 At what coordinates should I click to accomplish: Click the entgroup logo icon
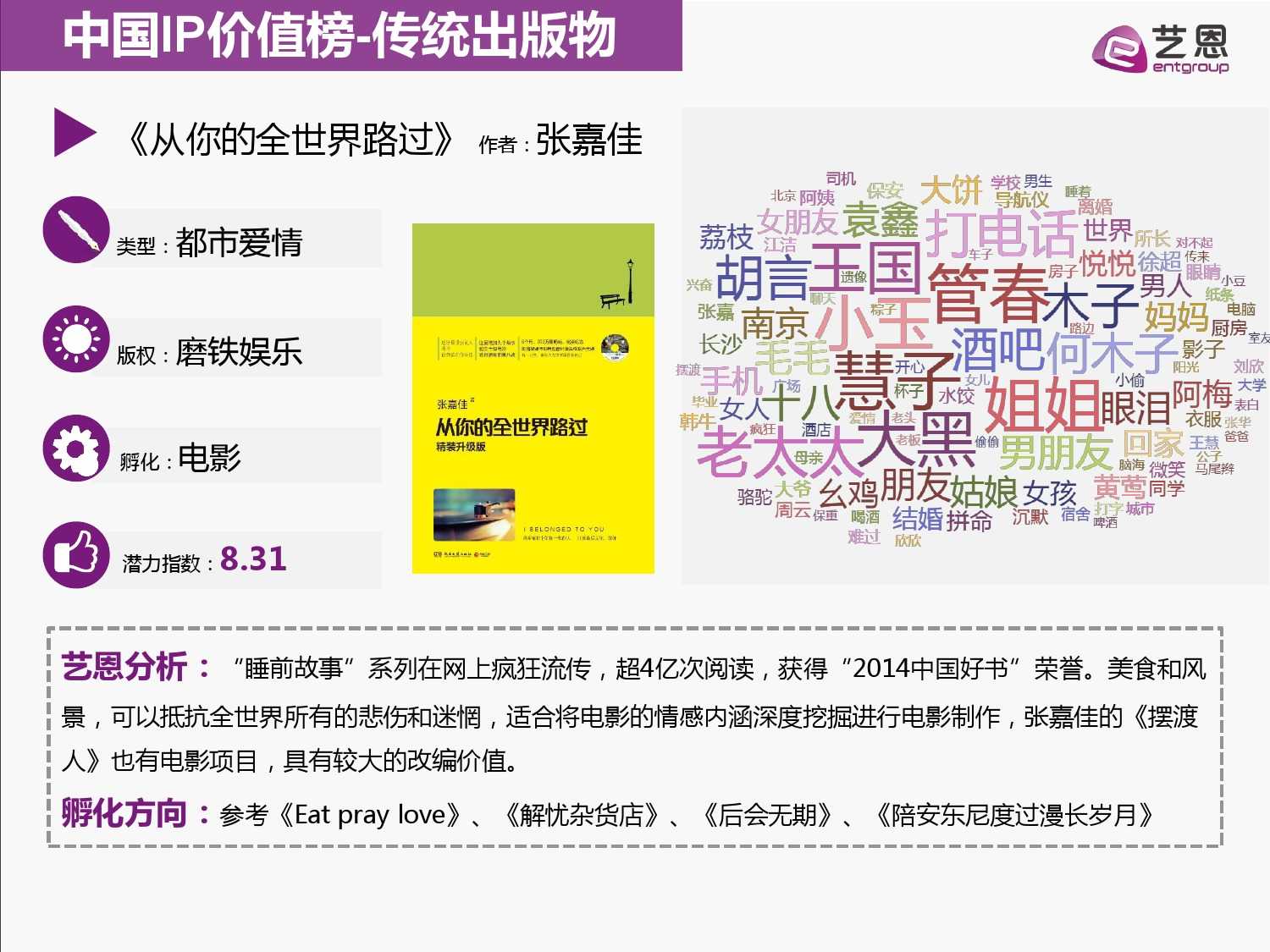(1120, 49)
